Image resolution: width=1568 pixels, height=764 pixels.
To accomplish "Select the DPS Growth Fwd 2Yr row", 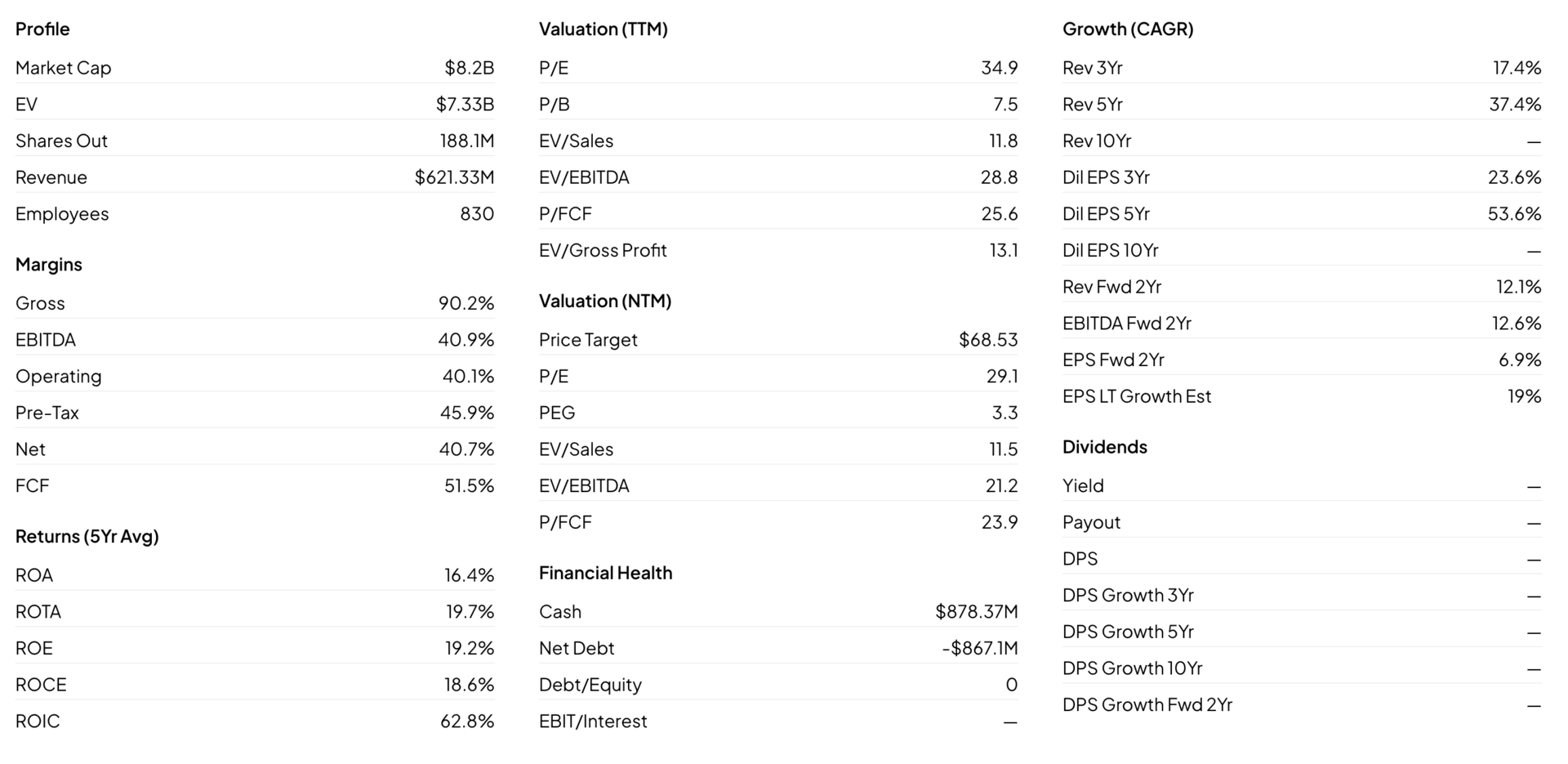I will click(x=1302, y=705).
